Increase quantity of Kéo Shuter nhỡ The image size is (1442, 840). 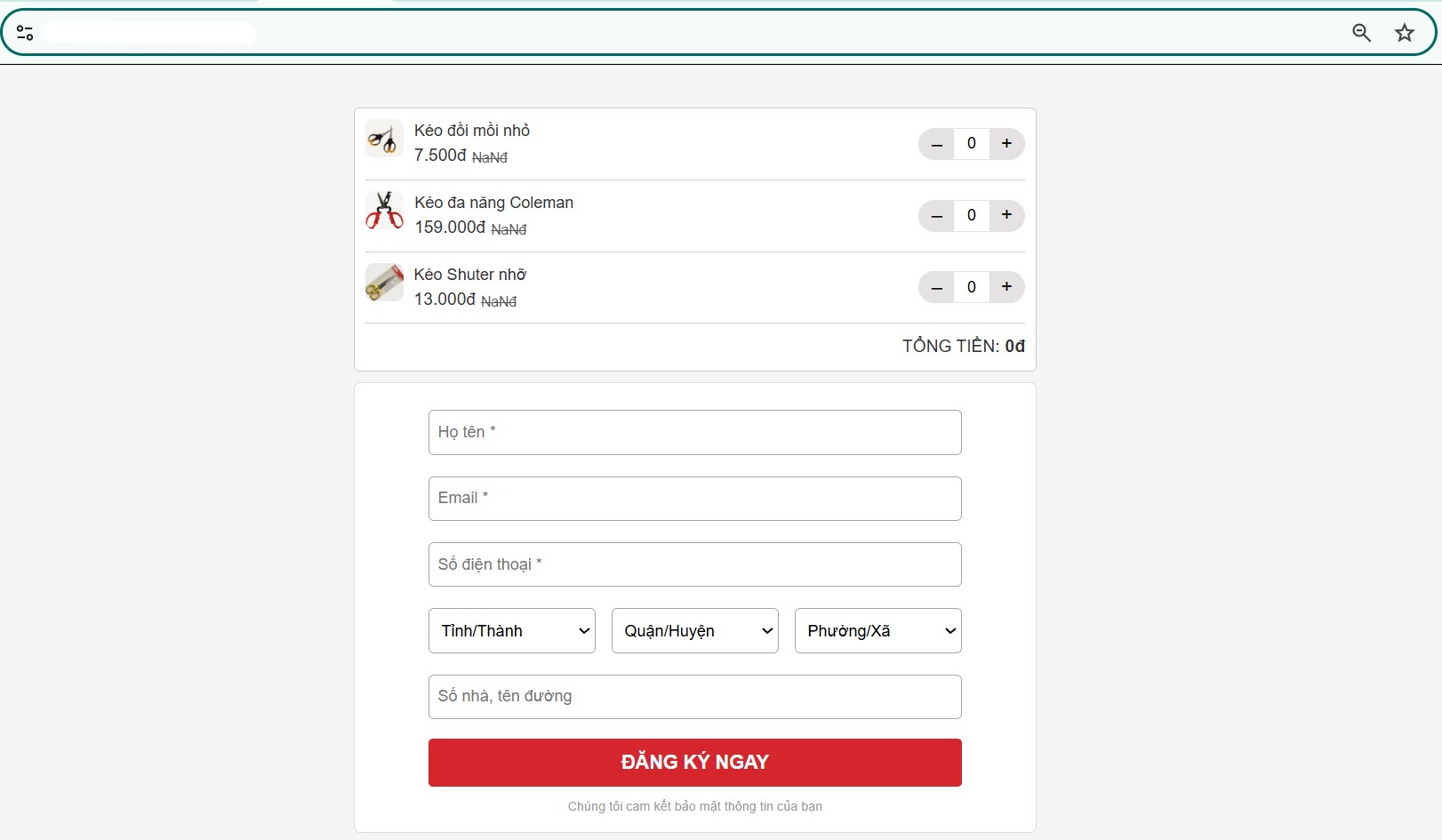(1006, 287)
